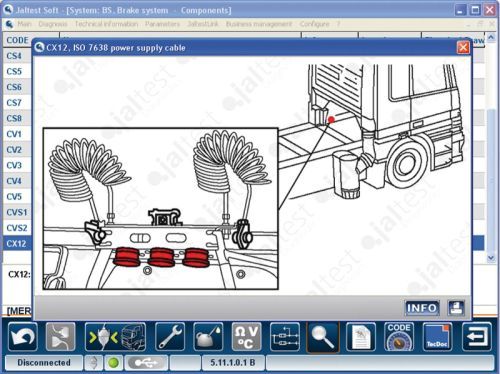Click the exit arrow icon

click(476, 337)
